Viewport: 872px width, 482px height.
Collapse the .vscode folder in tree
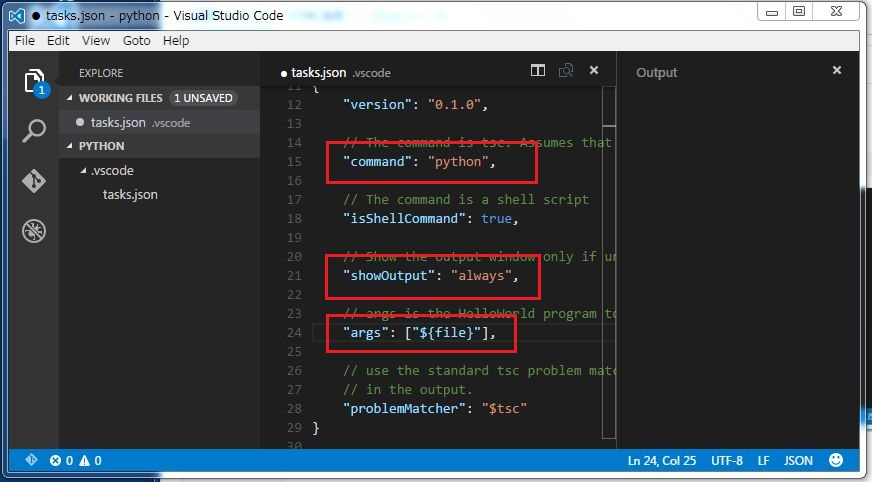(x=83, y=170)
